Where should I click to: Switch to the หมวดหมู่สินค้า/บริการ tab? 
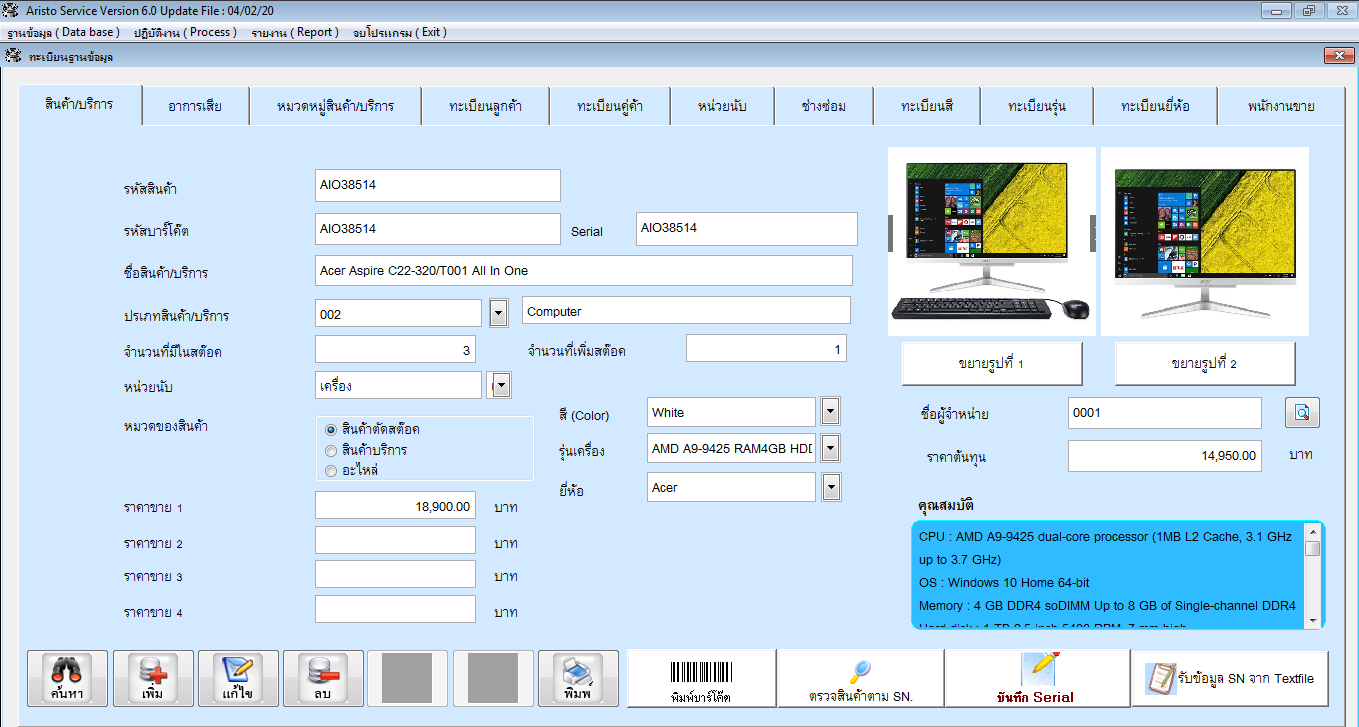click(335, 106)
